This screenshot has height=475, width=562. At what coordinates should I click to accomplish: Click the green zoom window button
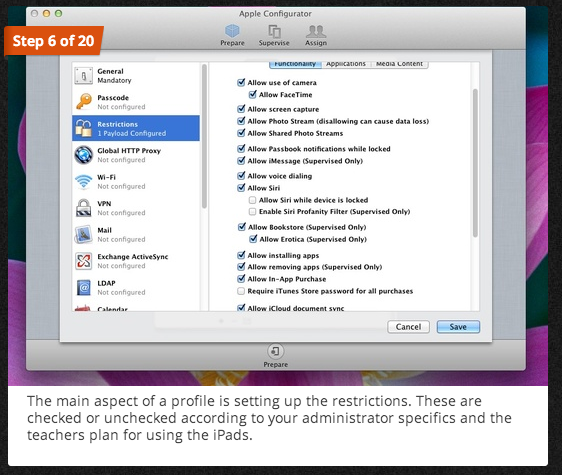58,14
